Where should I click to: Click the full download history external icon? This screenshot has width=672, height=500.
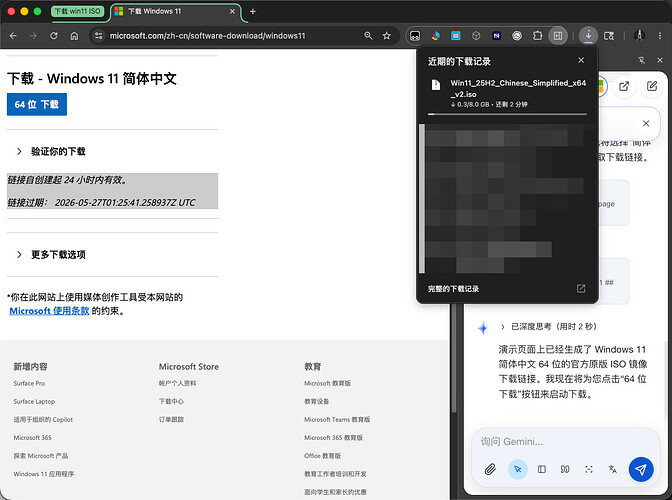[x=581, y=288]
